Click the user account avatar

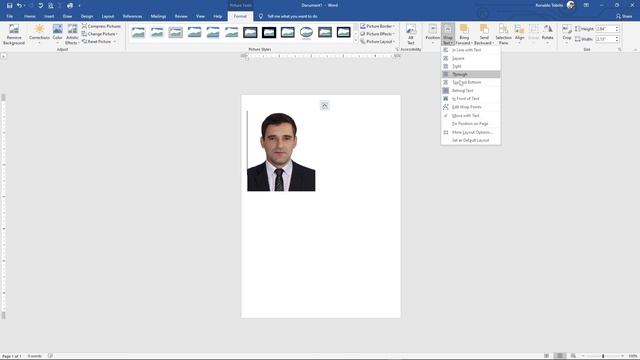point(571,5)
